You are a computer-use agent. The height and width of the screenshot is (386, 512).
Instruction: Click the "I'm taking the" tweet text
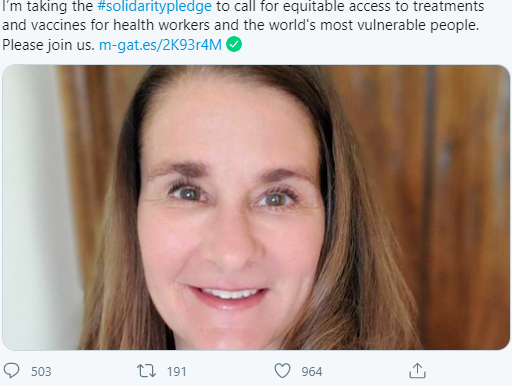(x=48, y=6)
